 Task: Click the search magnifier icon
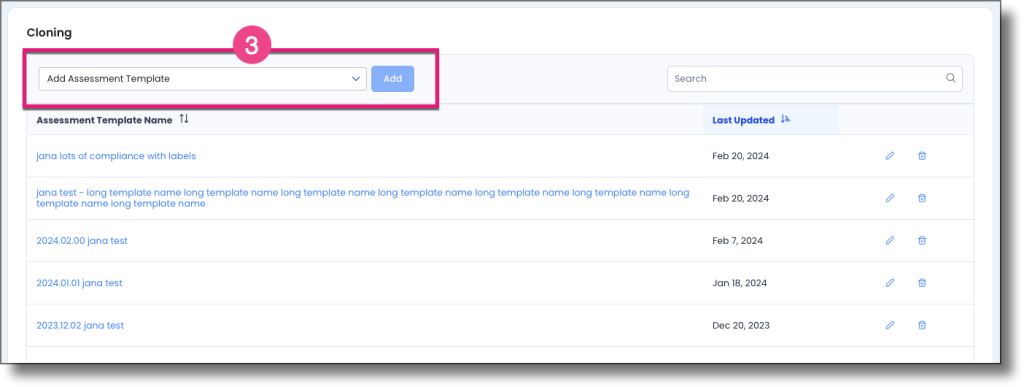coord(951,78)
